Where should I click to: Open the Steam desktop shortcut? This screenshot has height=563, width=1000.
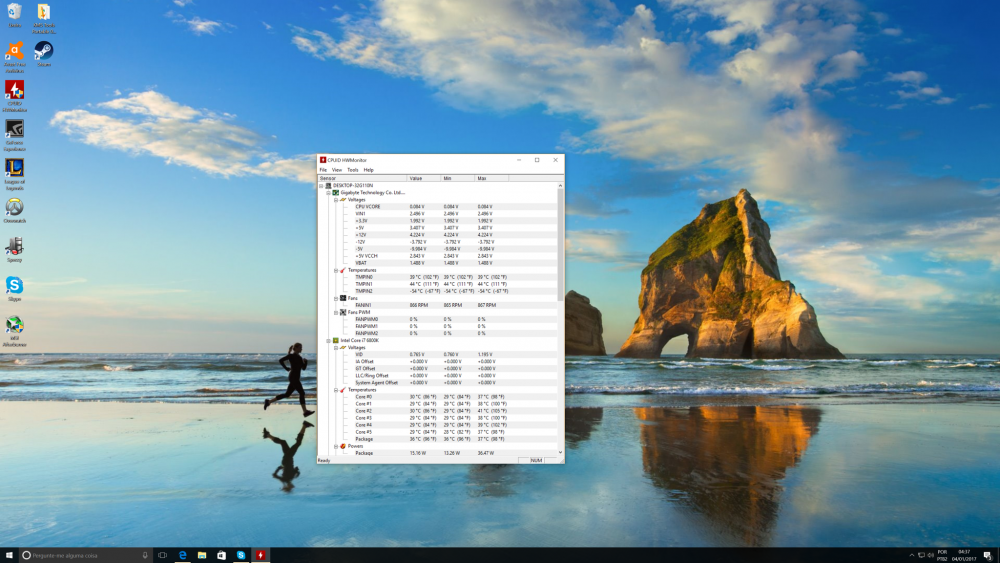(43, 51)
